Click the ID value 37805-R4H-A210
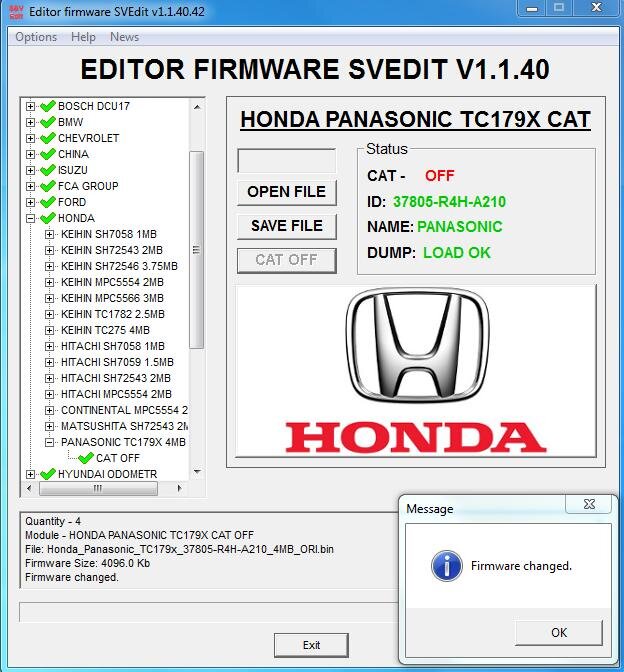The image size is (624, 672). coord(449,201)
